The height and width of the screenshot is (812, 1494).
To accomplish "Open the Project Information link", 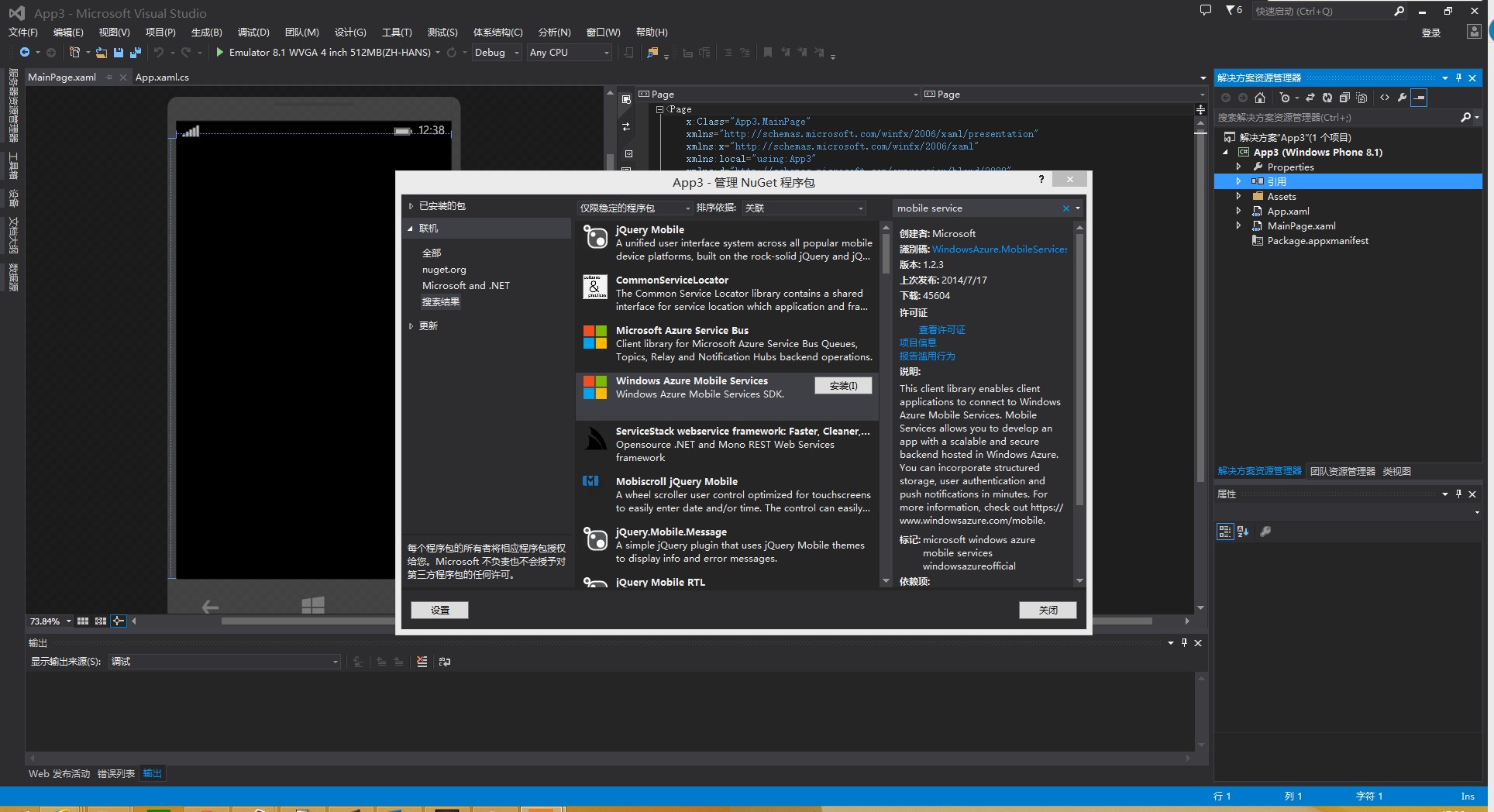I will click(x=917, y=342).
